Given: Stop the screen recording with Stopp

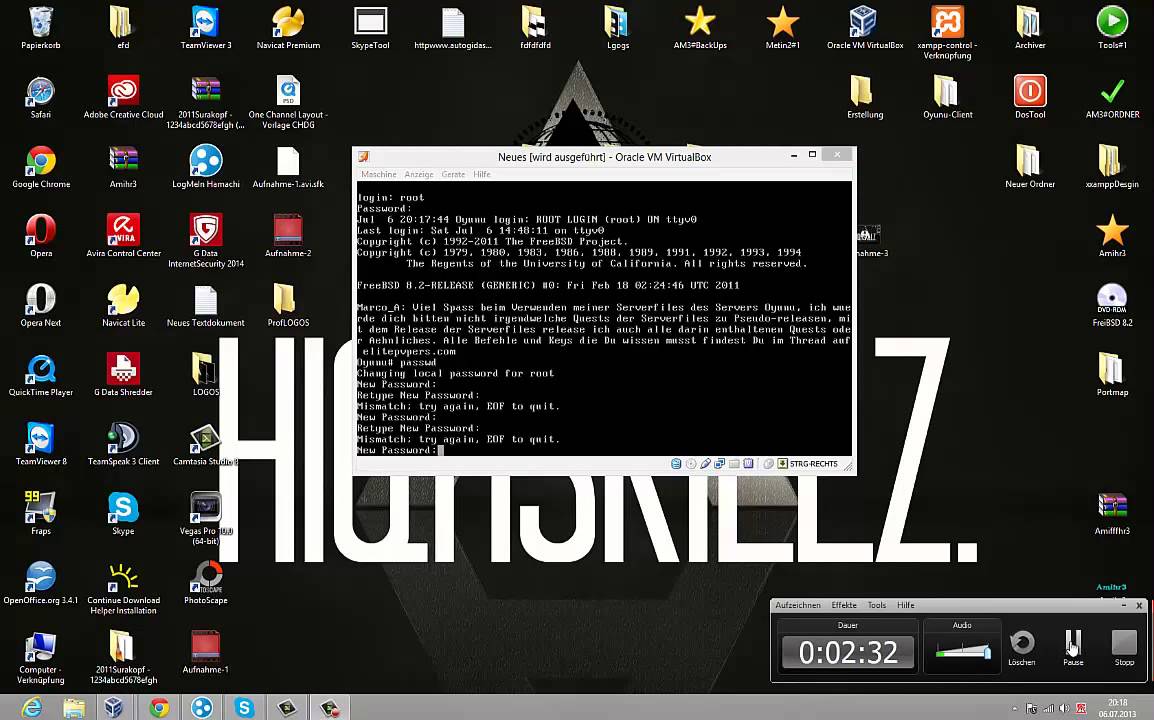Looking at the screenshot, I should 1124,648.
